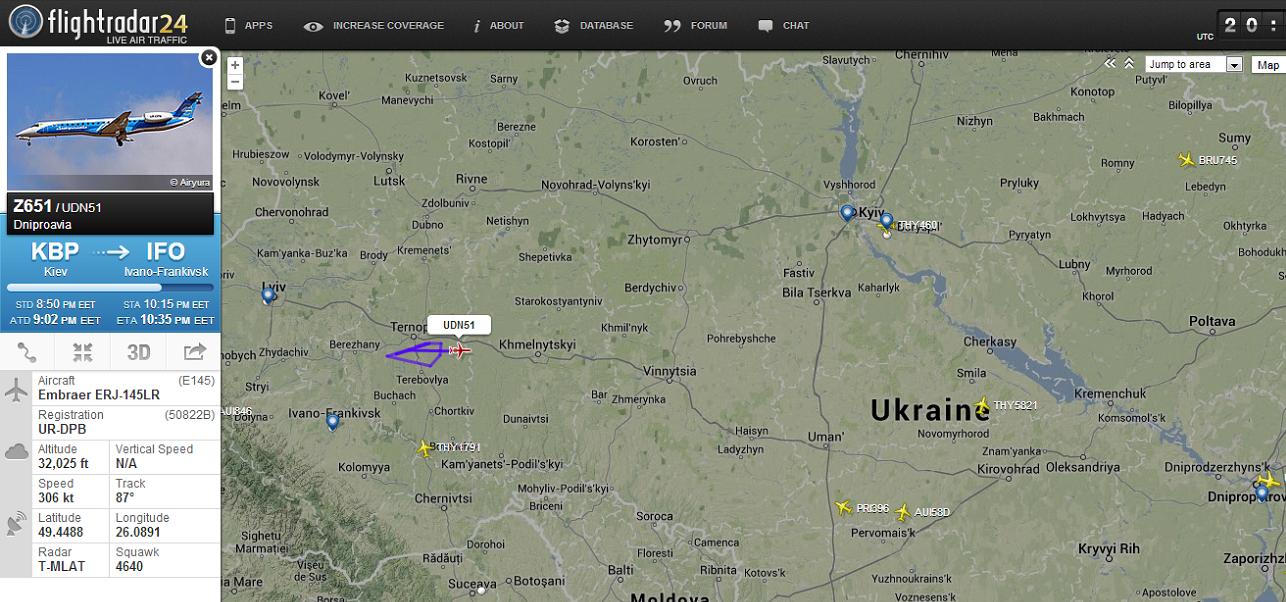1286x602 pixels.
Task: Open the Dniproavia aircraft photo
Action: [x=110, y=122]
